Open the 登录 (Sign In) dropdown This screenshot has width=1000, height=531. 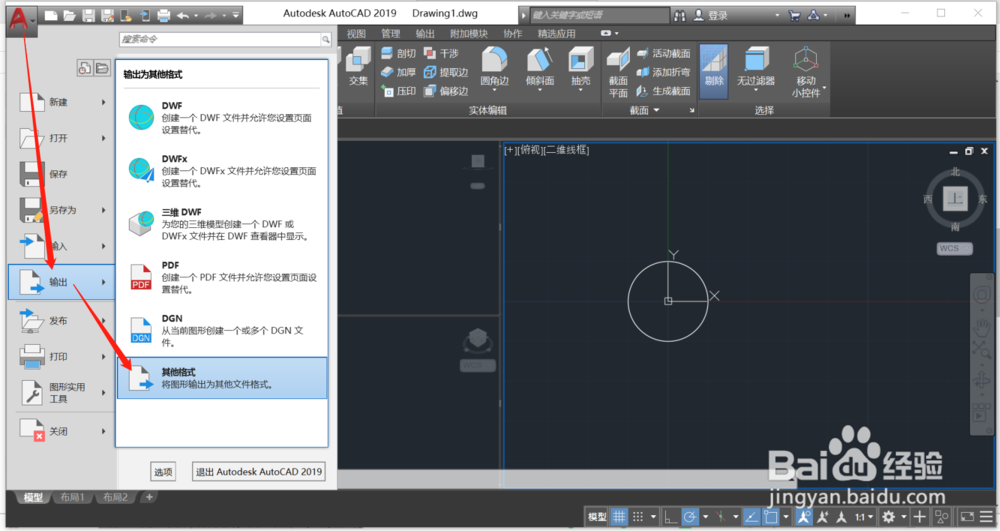point(777,15)
